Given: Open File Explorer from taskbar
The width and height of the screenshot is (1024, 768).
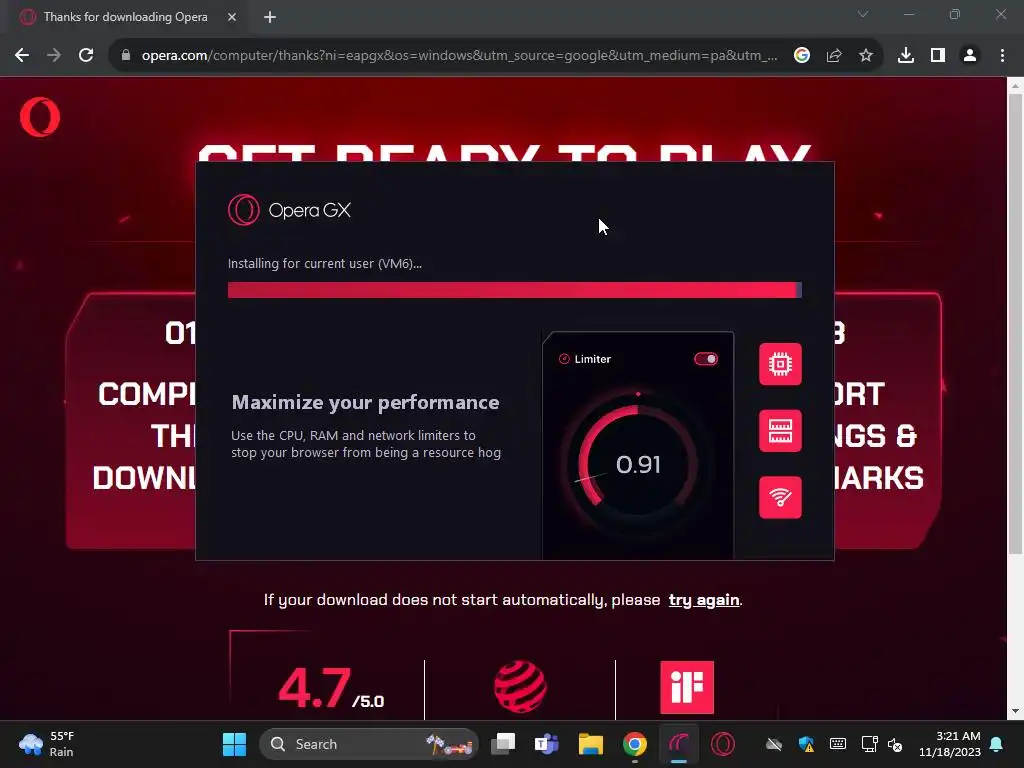Looking at the screenshot, I should point(590,744).
